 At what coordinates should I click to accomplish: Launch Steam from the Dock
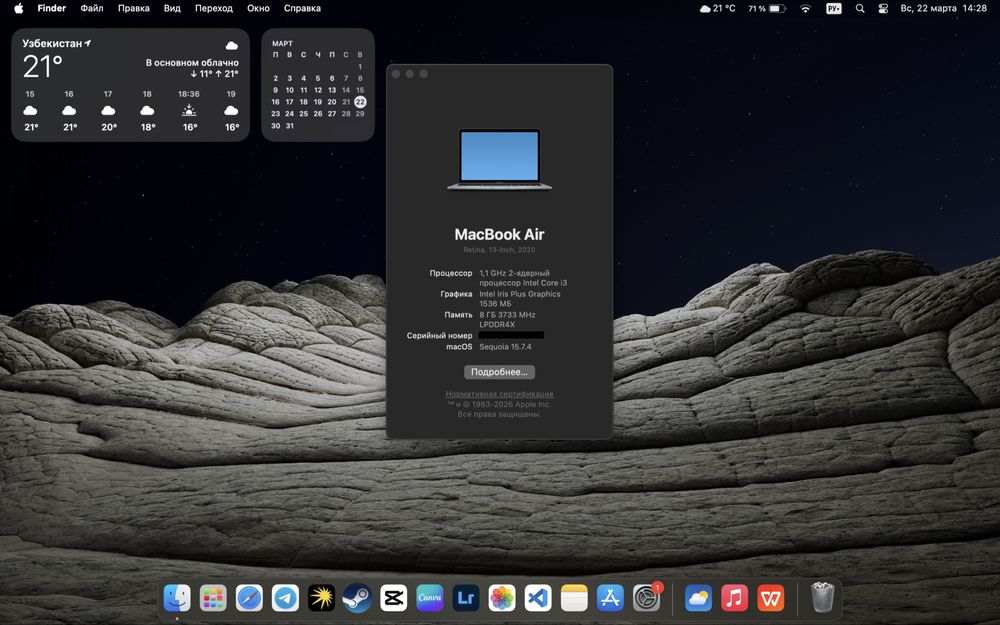coord(357,598)
